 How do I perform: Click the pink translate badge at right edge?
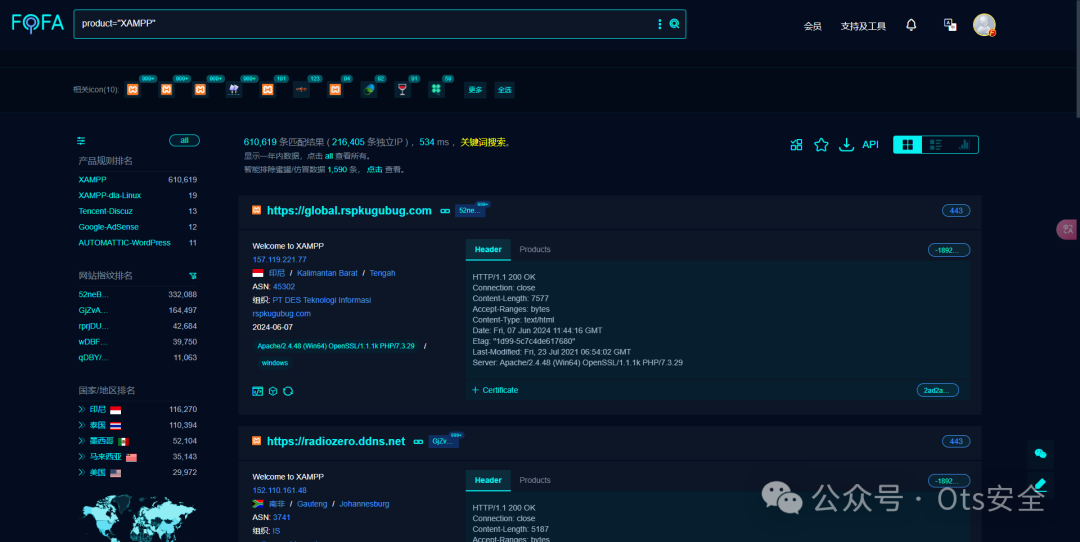[1068, 229]
